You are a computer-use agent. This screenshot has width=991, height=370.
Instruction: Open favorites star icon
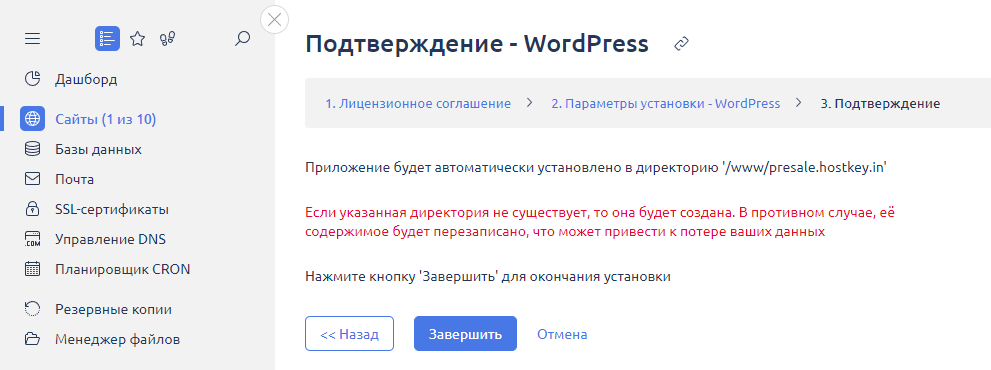pyautogui.click(x=137, y=39)
